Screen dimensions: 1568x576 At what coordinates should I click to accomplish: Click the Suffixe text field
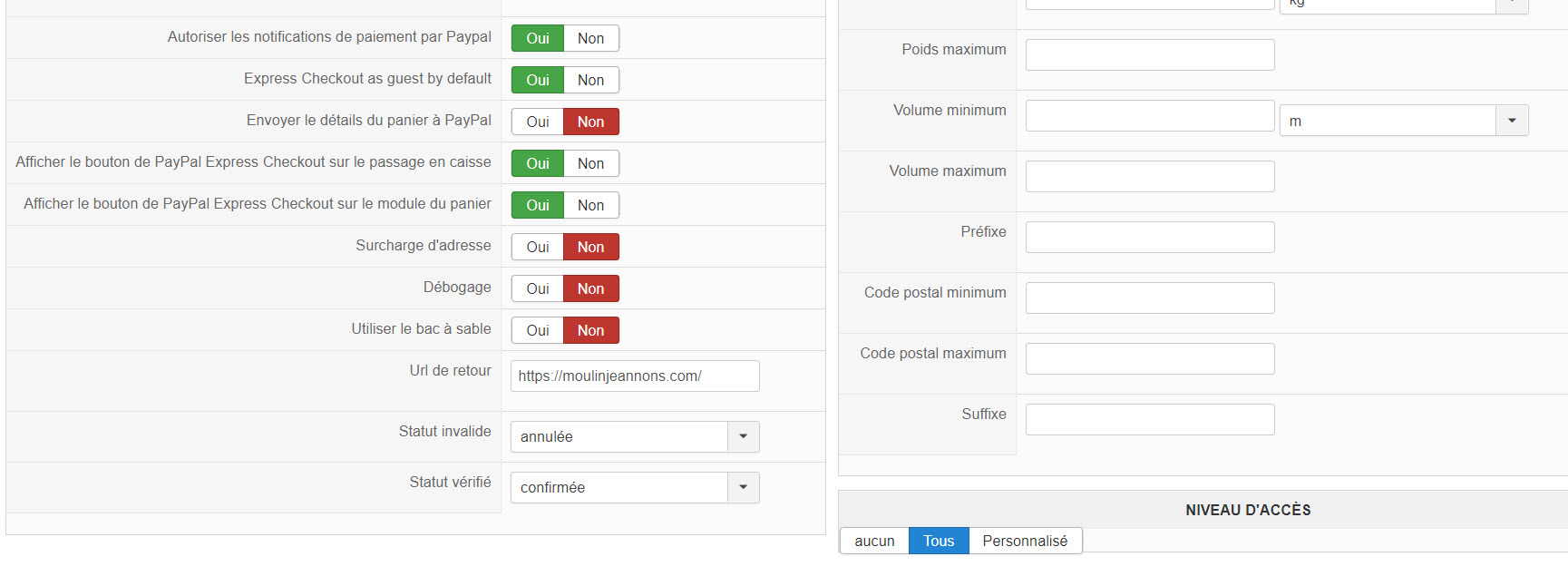coord(1150,419)
